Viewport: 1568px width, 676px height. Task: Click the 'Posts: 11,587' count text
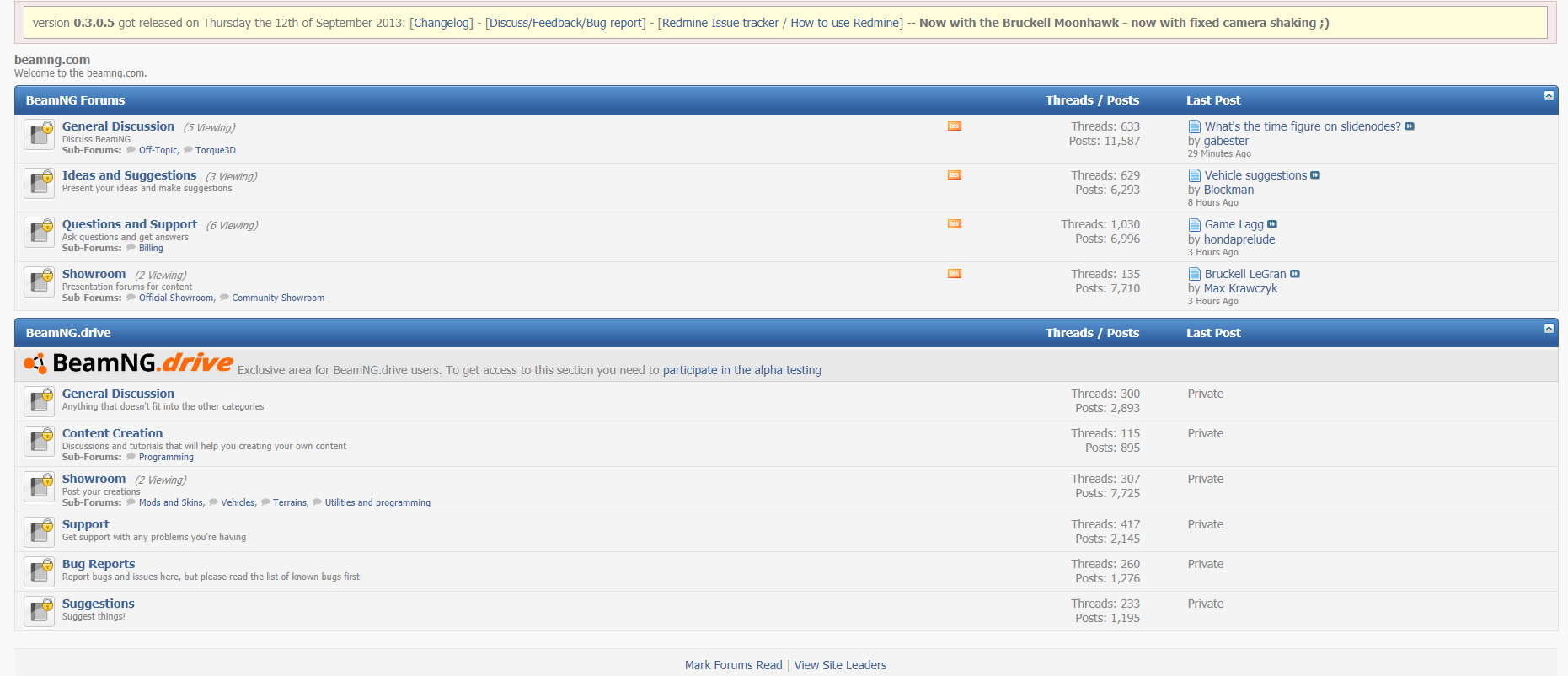click(1105, 141)
